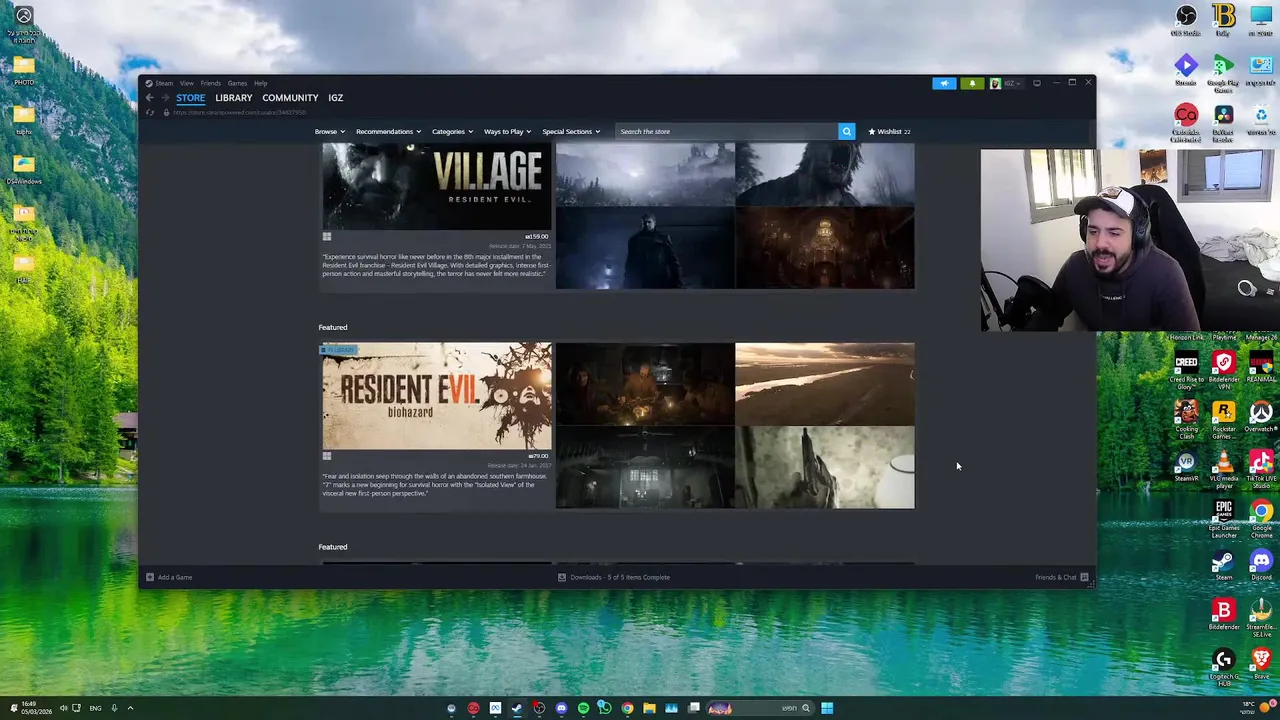
Task: Click the Add a Game plus icon
Action: click(149, 577)
